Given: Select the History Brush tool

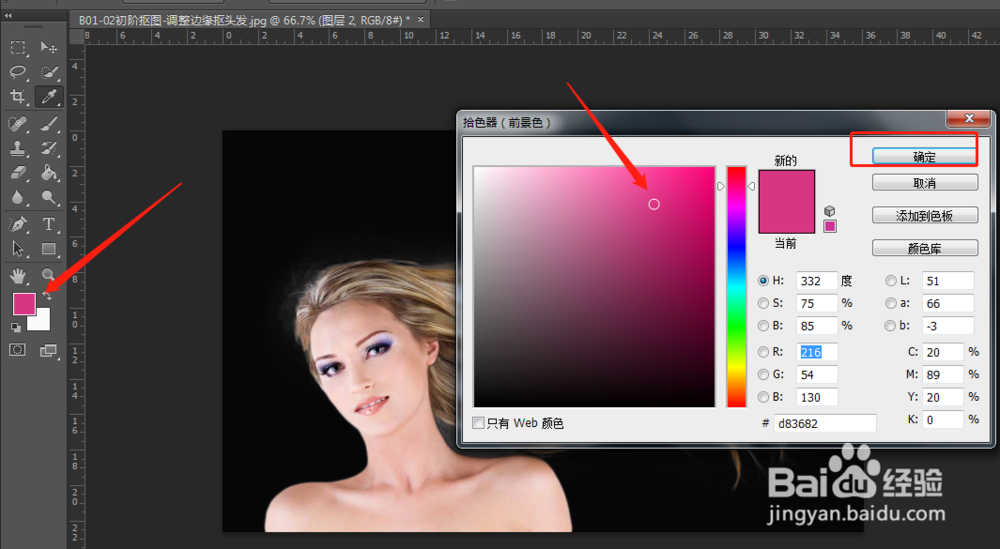Looking at the screenshot, I should click(x=48, y=148).
